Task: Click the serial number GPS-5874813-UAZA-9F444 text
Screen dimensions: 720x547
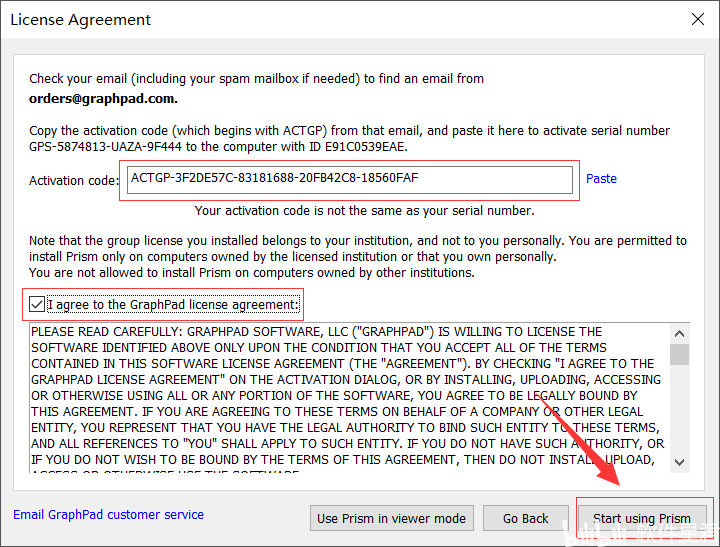Action: pos(105,147)
